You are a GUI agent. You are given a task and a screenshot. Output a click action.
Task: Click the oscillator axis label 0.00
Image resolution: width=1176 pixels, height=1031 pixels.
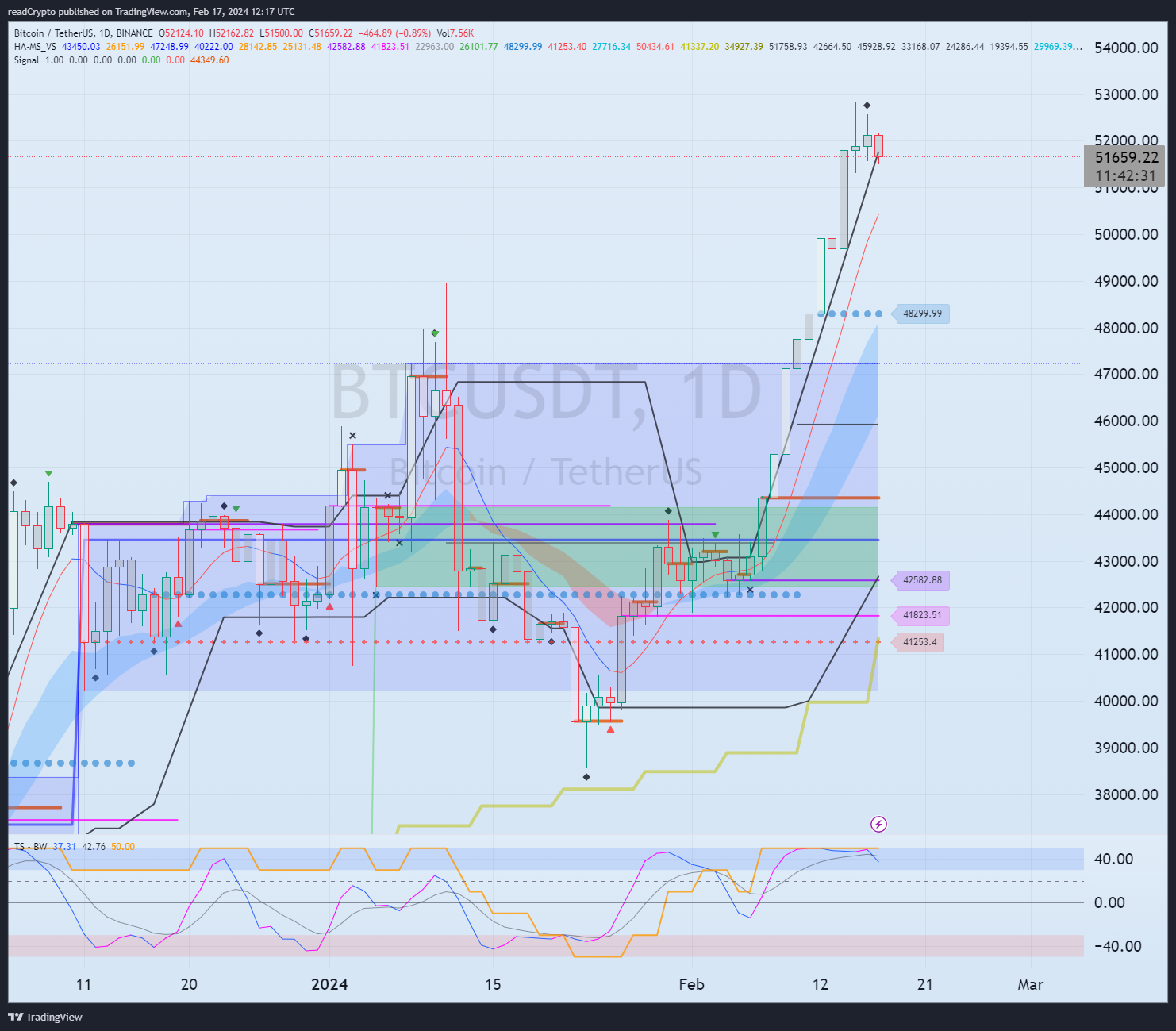point(1109,902)
